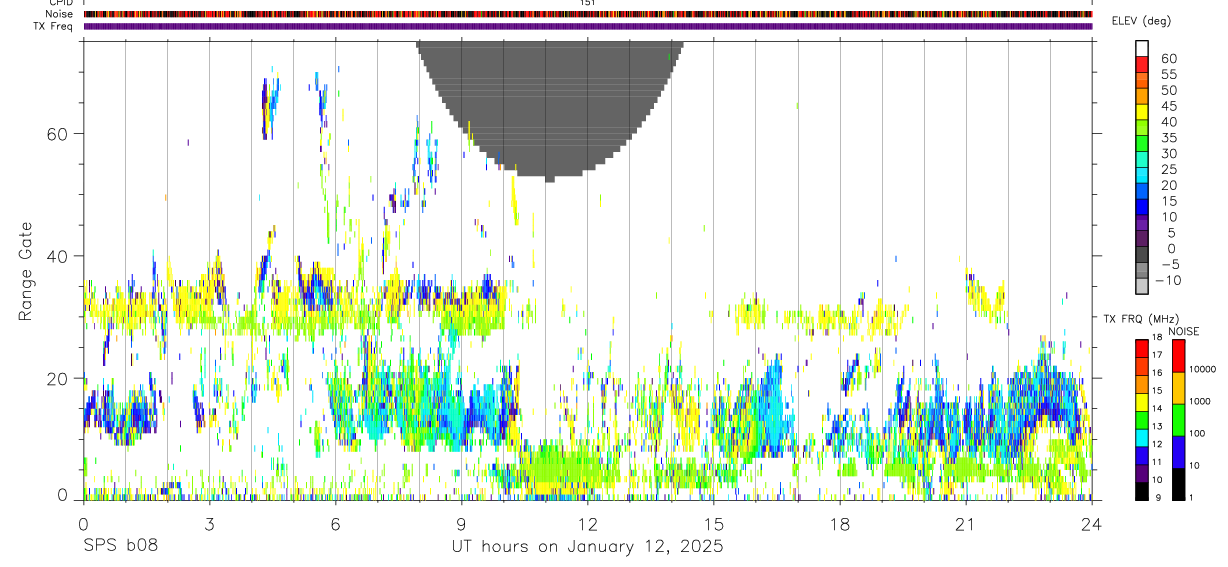
Task: Click the '12' tick label on the time axis
Action: pyautogui.click(x=588, y=523)
